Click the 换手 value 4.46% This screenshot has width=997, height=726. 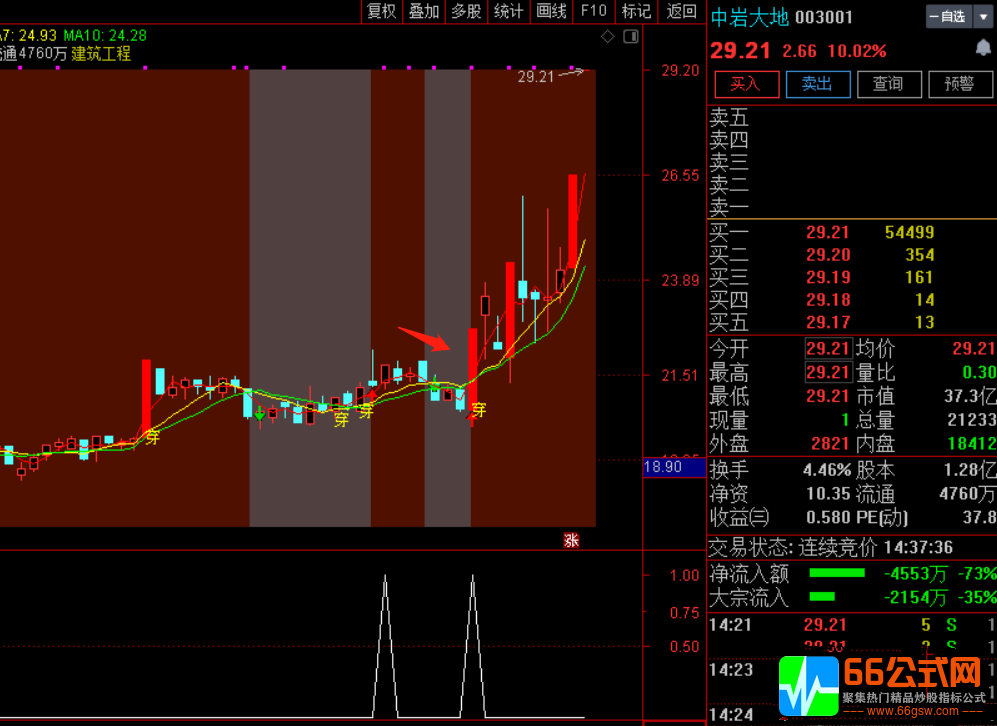click(x=827, y=470)
